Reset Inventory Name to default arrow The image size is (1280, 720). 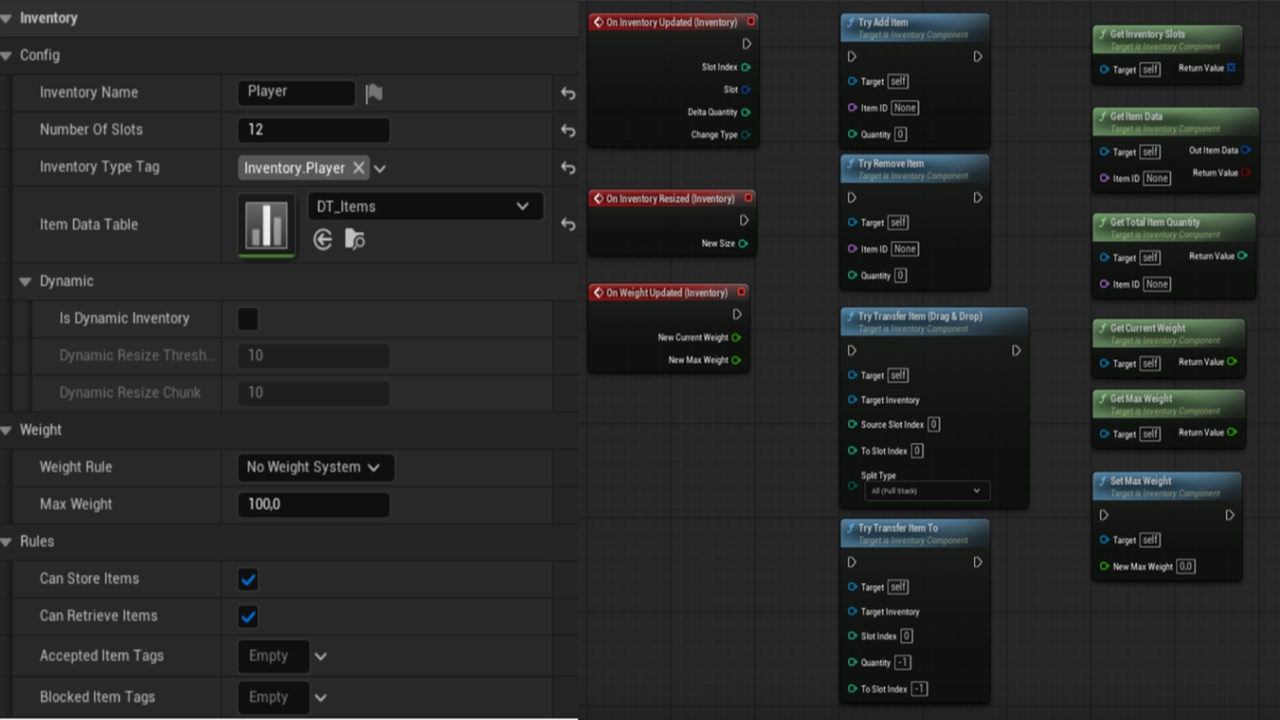[x=568, y=93]
